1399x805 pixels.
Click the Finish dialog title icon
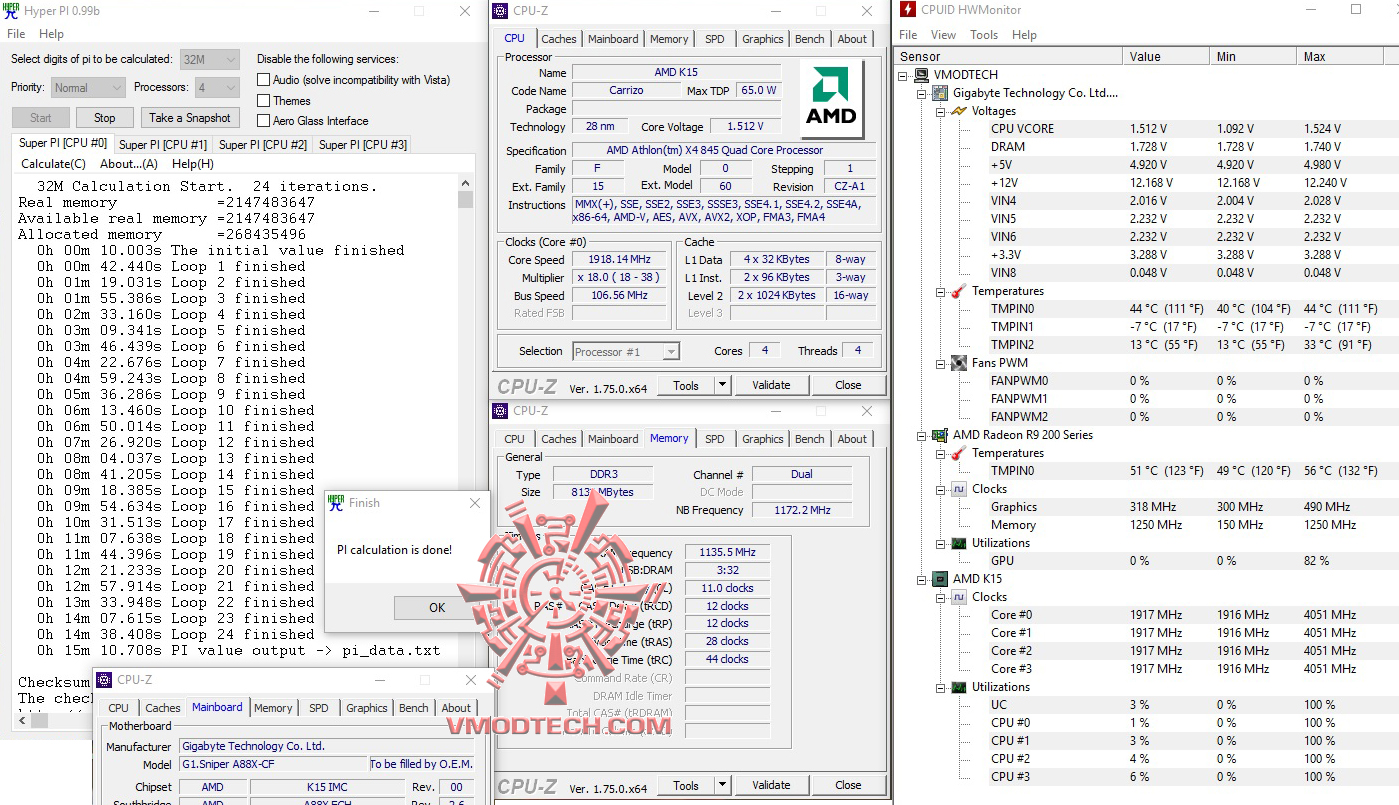tap(337, 502)
